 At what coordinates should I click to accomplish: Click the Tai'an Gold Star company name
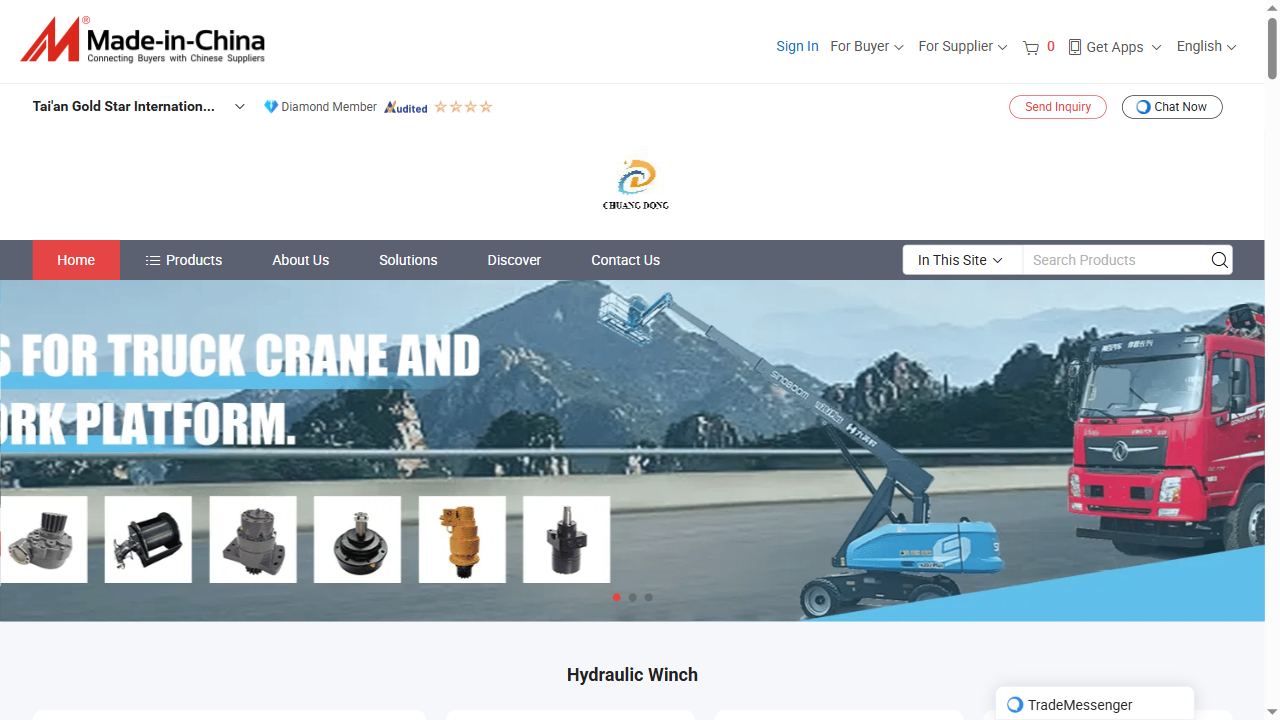pos(124,107)
